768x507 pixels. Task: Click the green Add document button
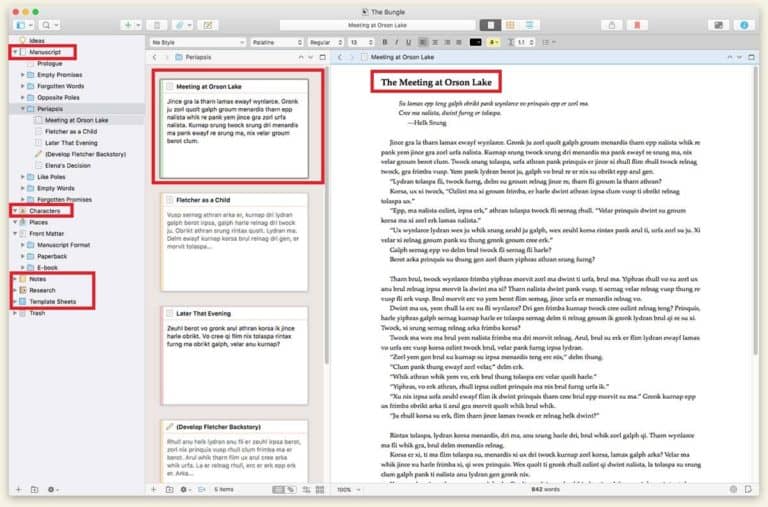pos(131,25)
